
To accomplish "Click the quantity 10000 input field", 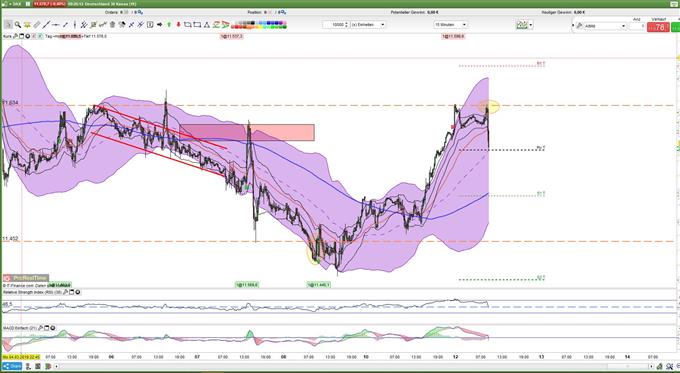I will 336,25.
